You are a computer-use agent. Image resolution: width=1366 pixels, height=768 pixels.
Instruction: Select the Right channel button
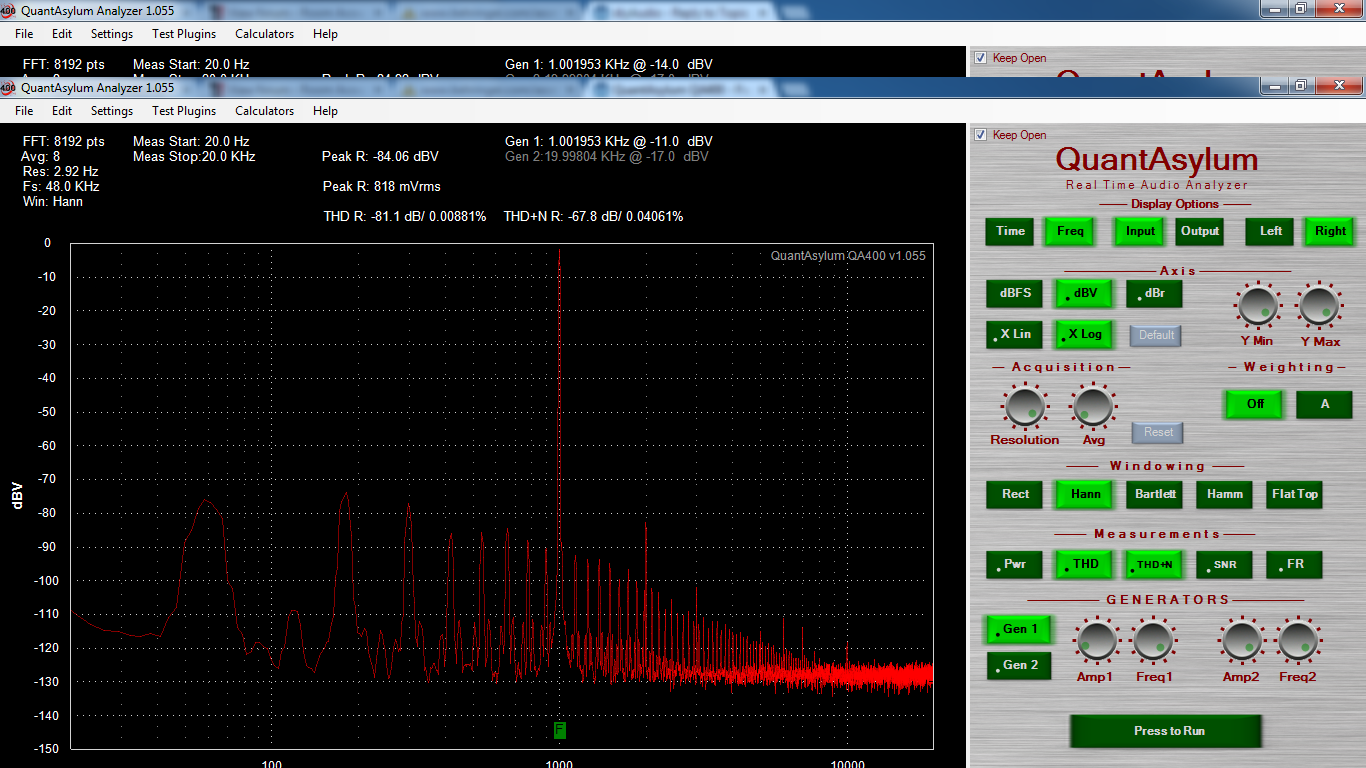(1330, 231)
